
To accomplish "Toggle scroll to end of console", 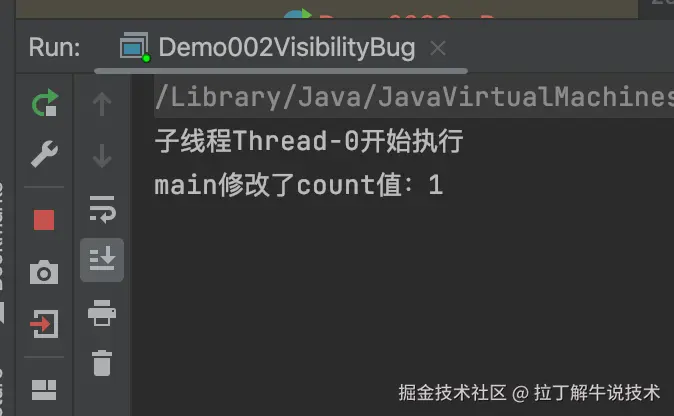I will pyautogui.click(x=102, y=260).
